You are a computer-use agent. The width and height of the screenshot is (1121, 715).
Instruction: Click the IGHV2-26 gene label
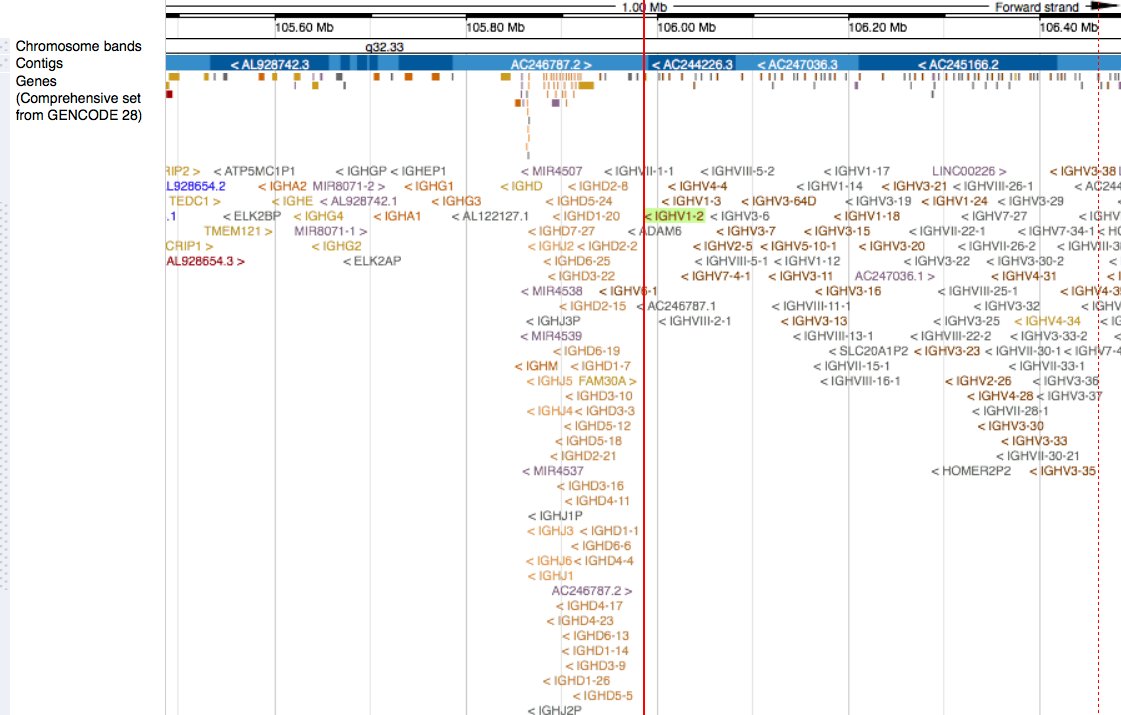tap(978, 381)
